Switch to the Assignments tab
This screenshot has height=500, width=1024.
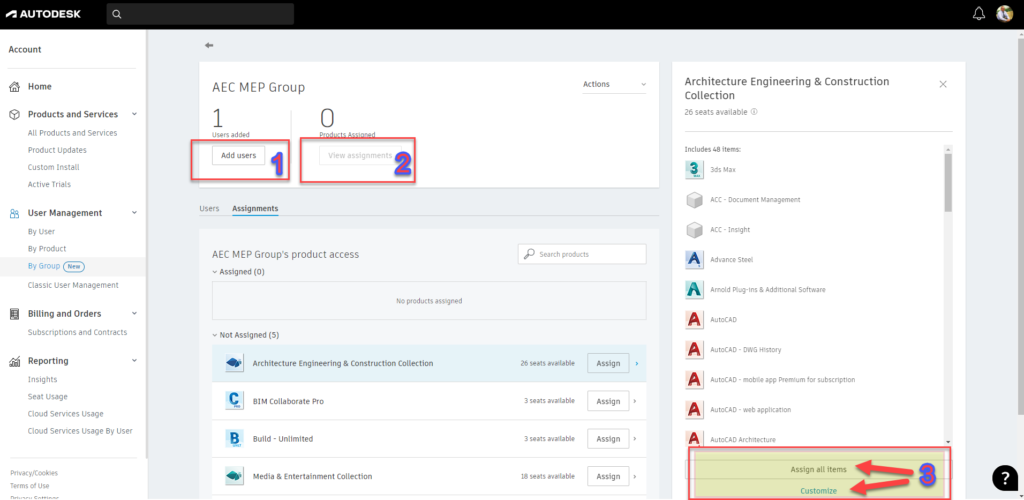[x=255, y=208]
